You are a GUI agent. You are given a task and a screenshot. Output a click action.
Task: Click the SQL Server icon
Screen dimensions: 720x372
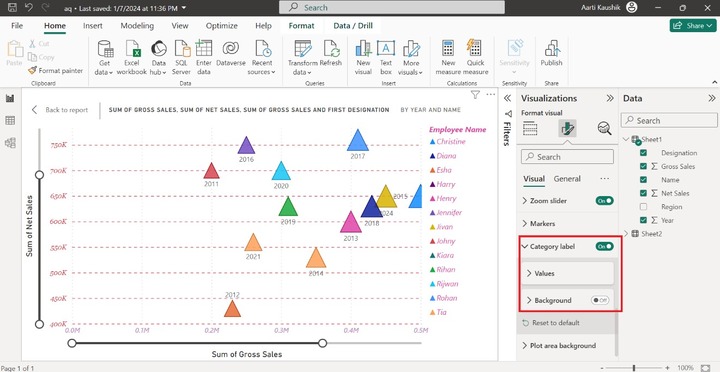pos(181,57)
